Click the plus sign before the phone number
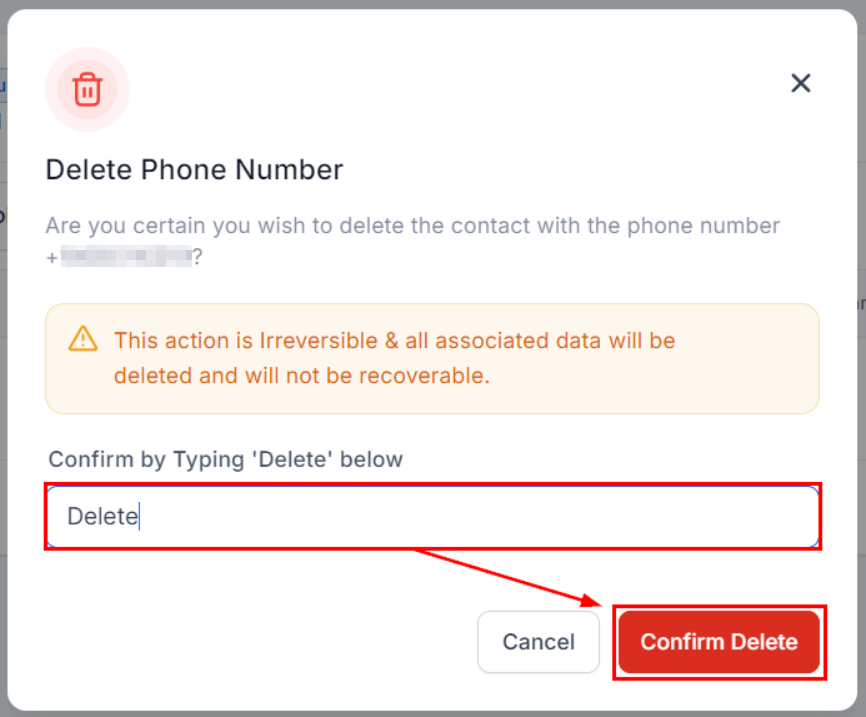Image resolution: width=866 pixels, height=717 pixels. point(51,257)
